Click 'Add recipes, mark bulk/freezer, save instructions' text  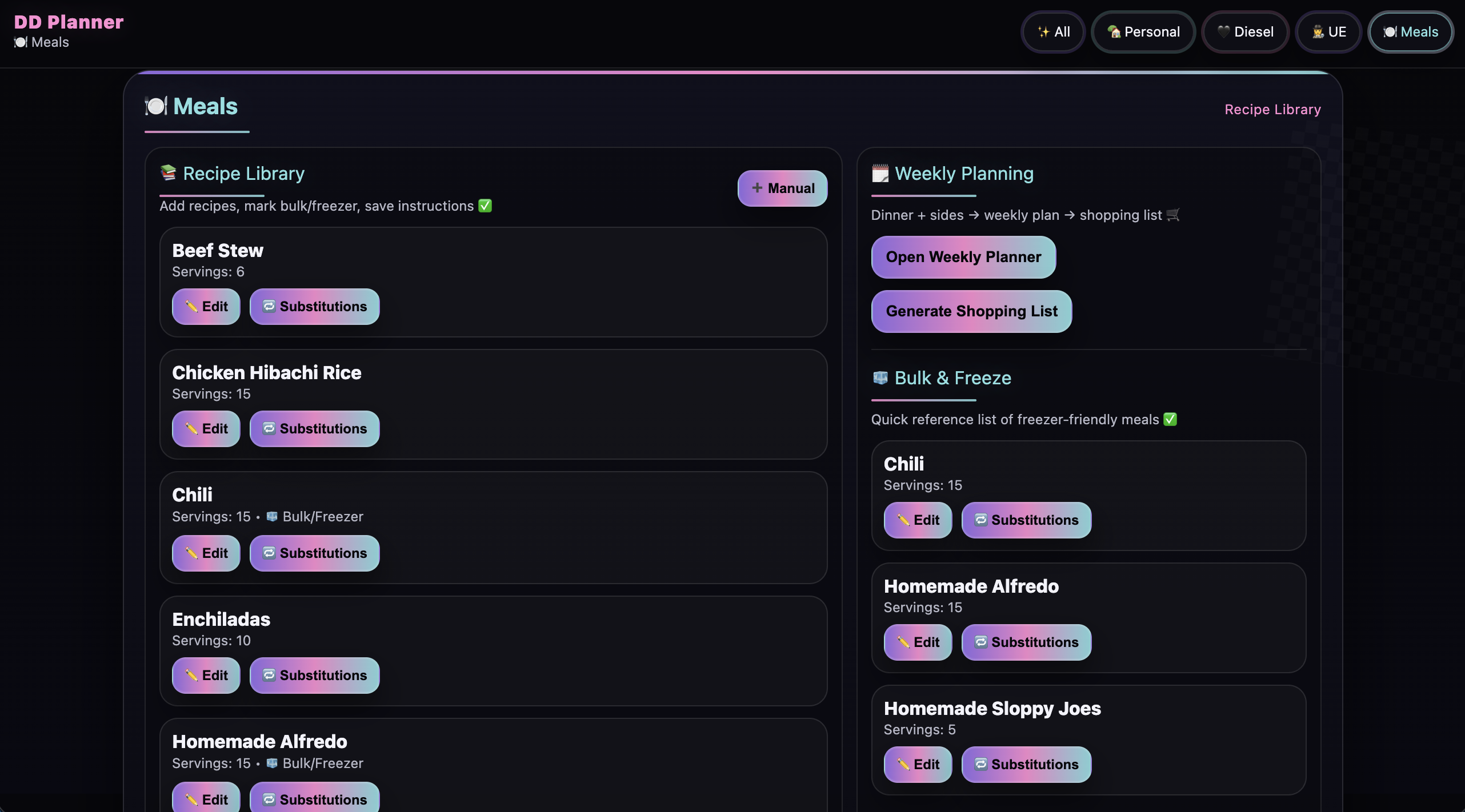click(x=317, y=206)
